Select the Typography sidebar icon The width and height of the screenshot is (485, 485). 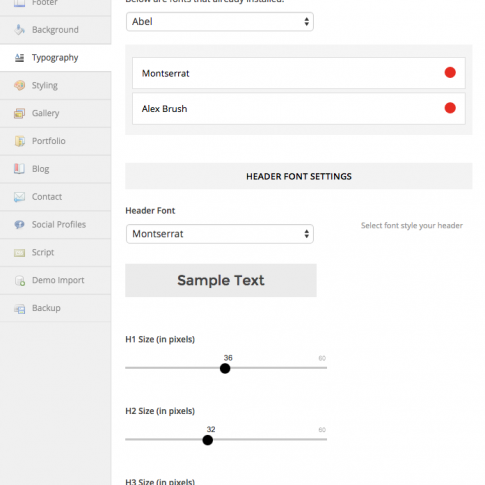(19, 58)
